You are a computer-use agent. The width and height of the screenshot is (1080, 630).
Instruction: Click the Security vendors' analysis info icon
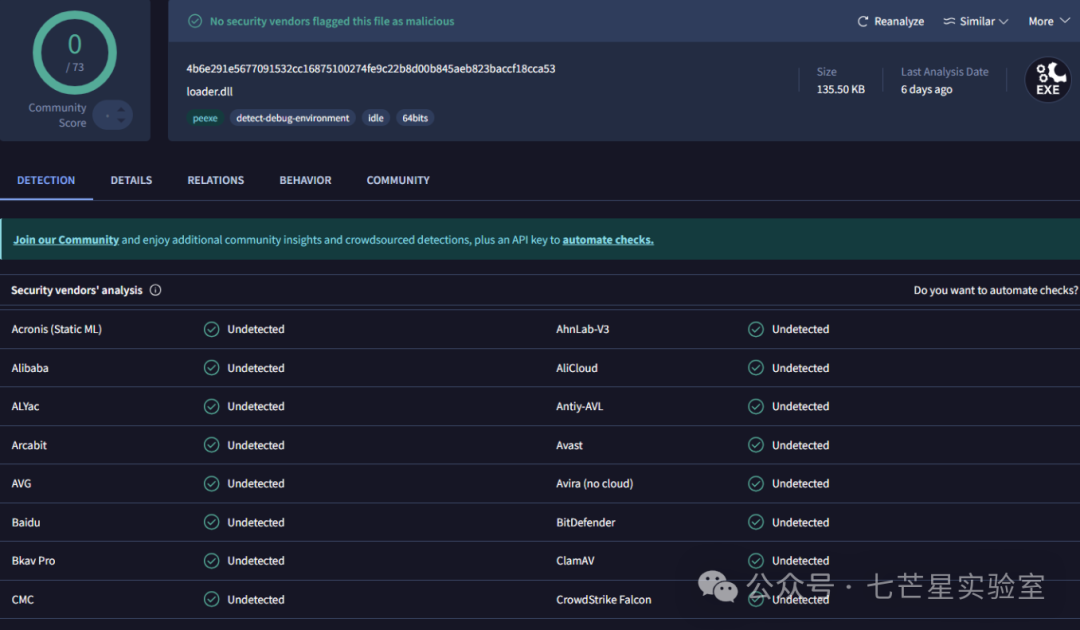pyautogui.click(x=156, y=290)
